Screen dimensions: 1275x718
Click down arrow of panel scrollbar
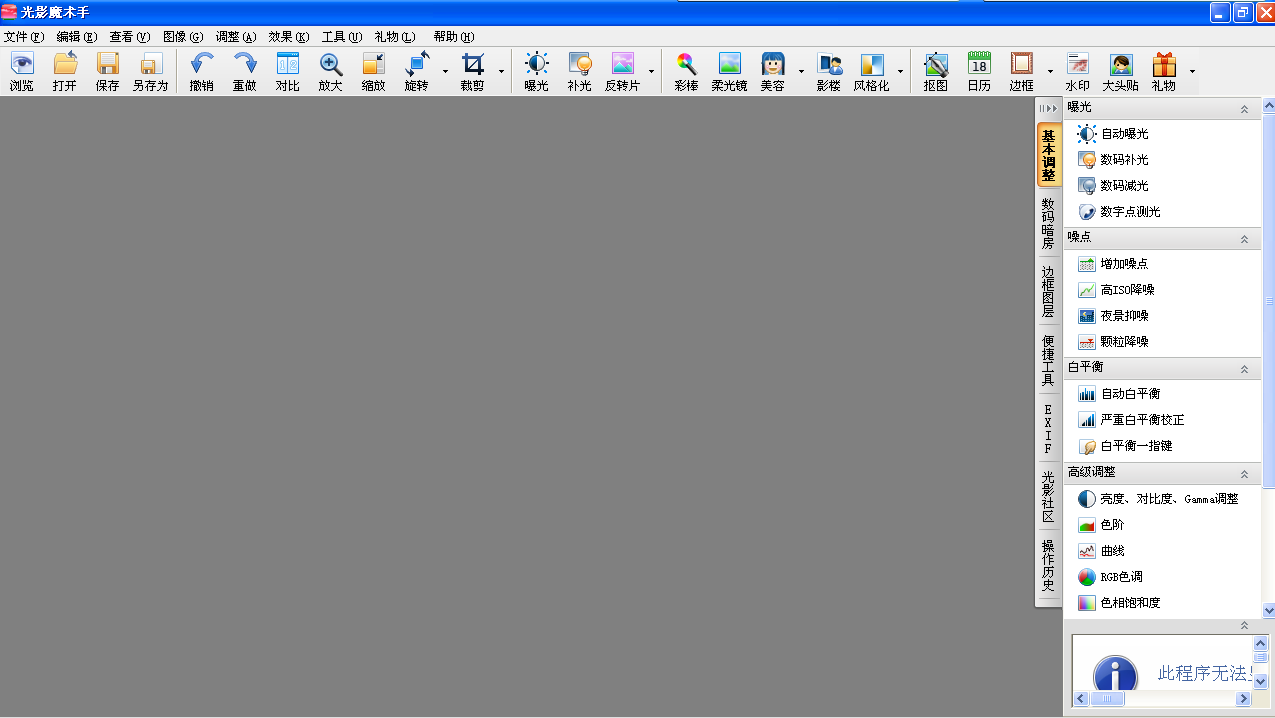click(1269, 610)
